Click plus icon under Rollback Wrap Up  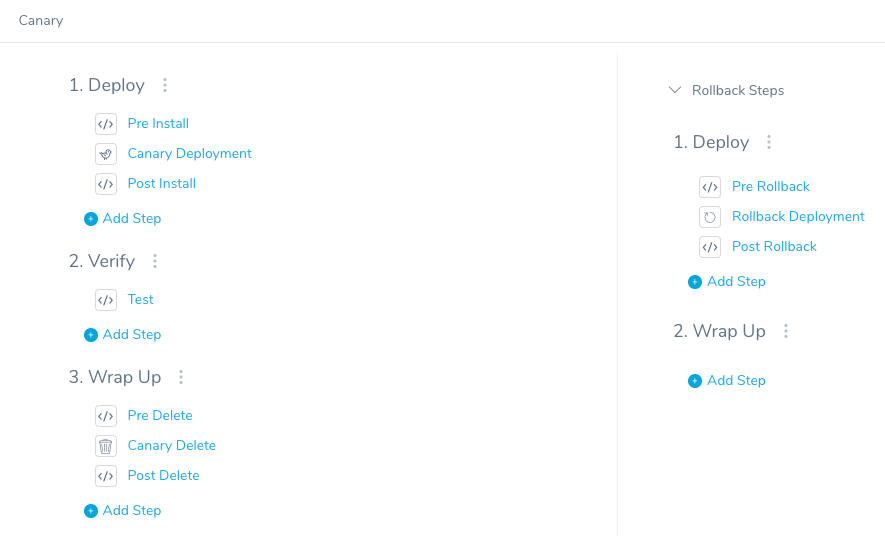pos(695,381)
